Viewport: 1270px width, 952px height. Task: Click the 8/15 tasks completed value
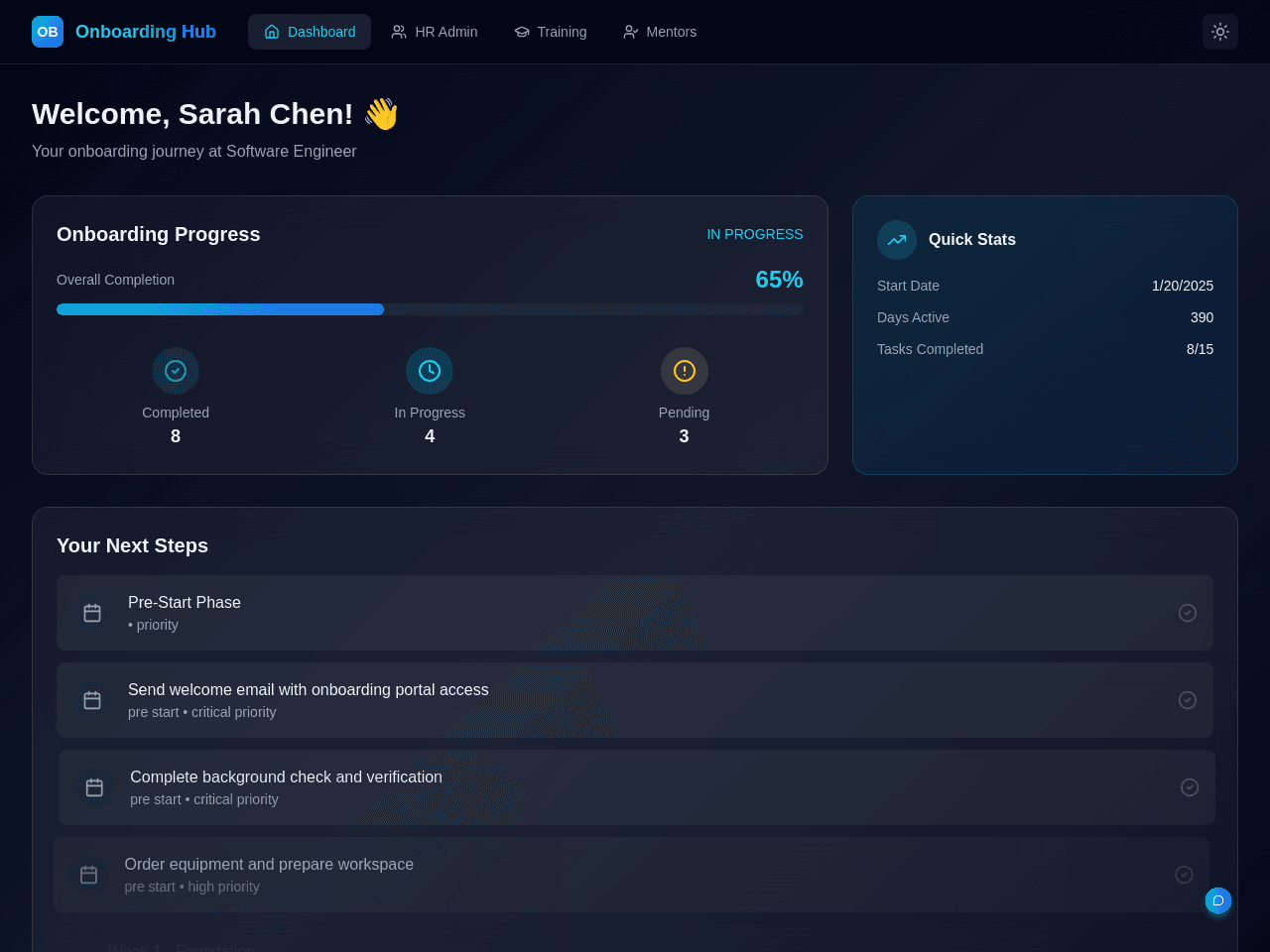[x=1200, y=349]
